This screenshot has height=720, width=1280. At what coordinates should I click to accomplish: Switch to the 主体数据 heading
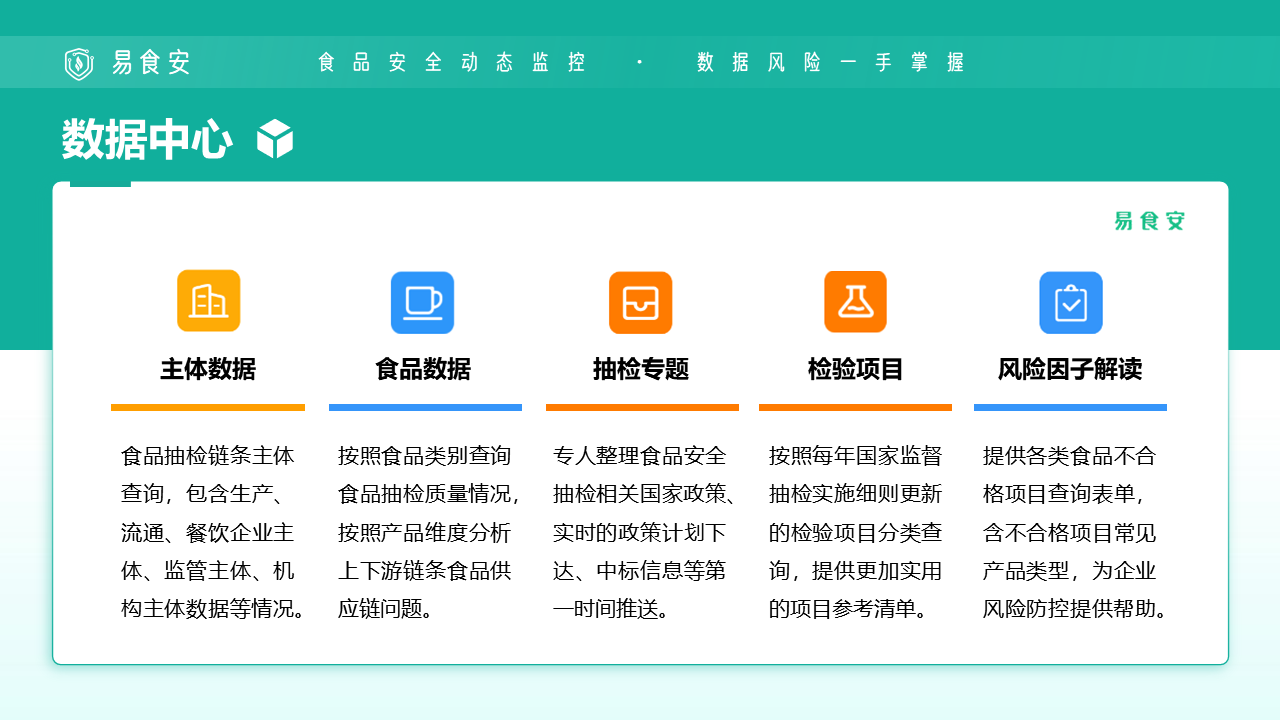(208, 369)
